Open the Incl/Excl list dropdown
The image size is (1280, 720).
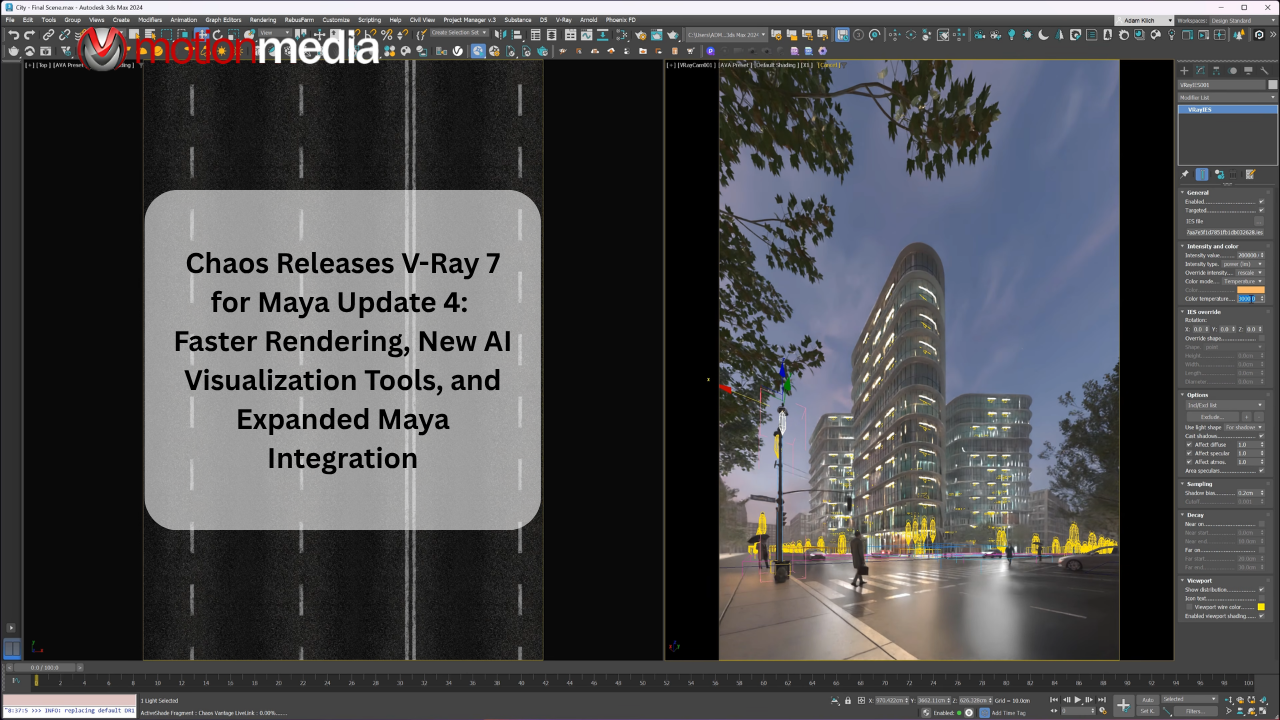pos(1224,405)
